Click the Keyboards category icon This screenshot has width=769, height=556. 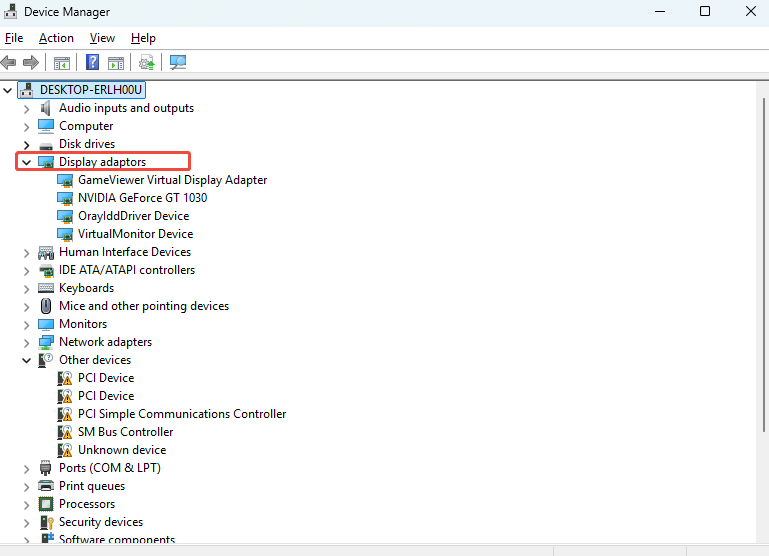tap(46, 288)
